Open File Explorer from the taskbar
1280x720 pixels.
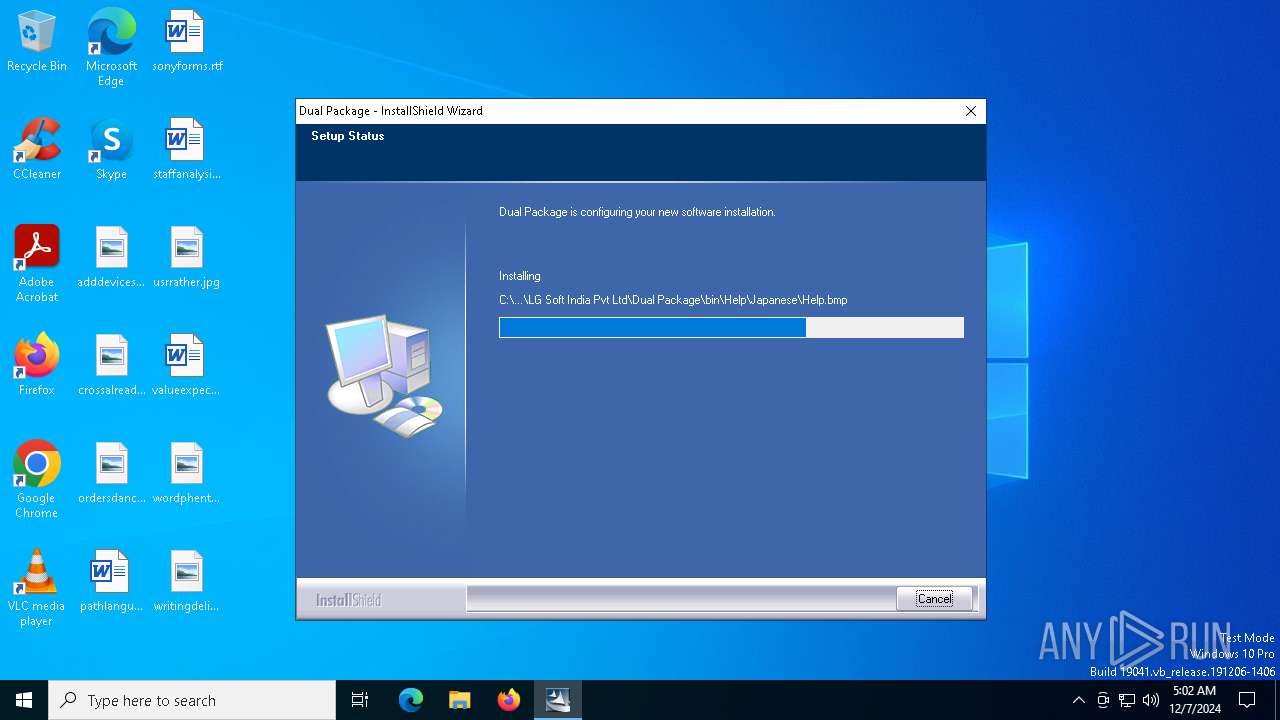[460, 700]
